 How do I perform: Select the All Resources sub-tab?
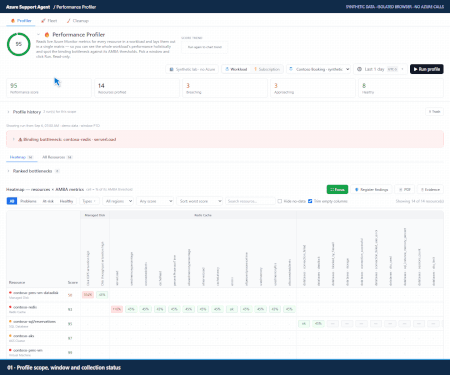coord(57,157)
